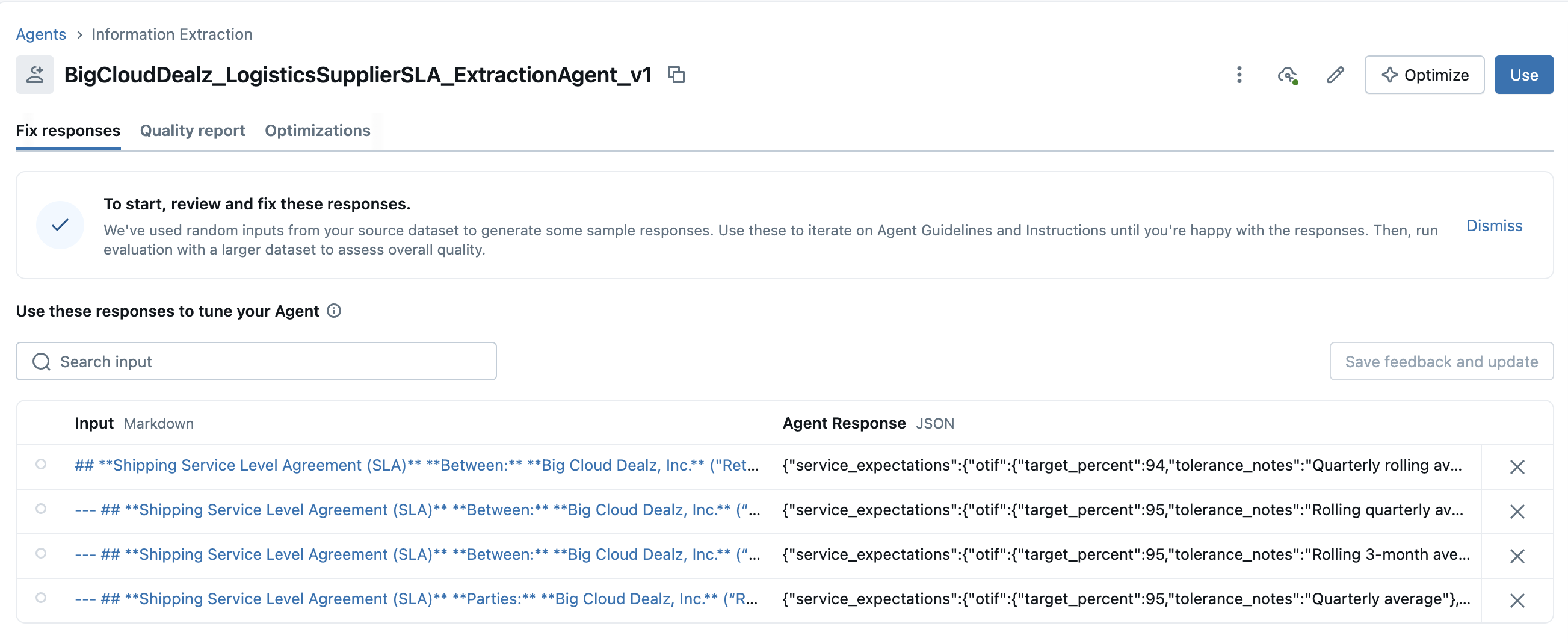Focus the Search input field
Screen dimensions: 1568x644
coord(256,362)
